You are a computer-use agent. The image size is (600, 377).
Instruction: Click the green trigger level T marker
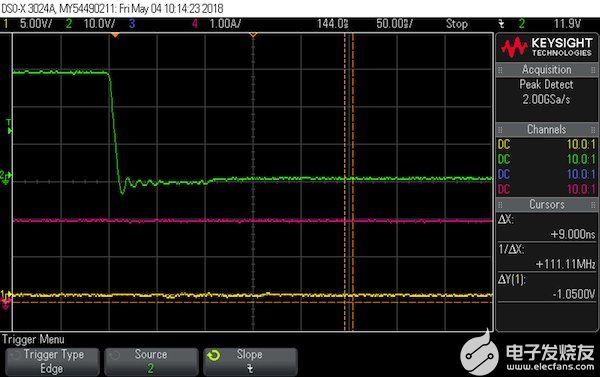[x=9, y=127]
